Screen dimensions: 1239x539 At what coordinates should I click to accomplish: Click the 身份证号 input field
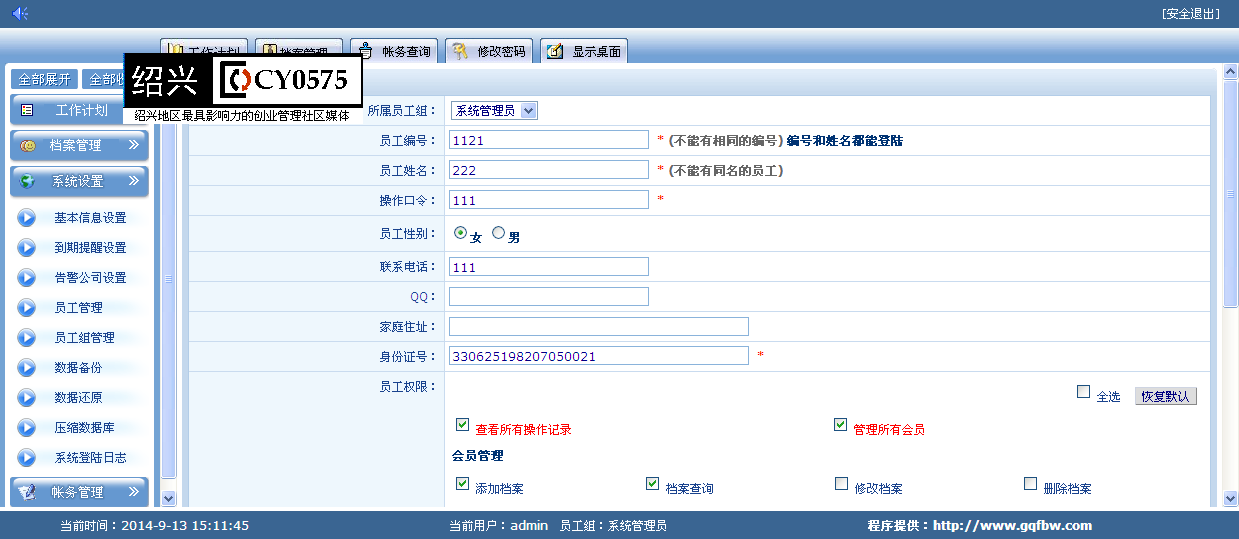tap(599, 356)
